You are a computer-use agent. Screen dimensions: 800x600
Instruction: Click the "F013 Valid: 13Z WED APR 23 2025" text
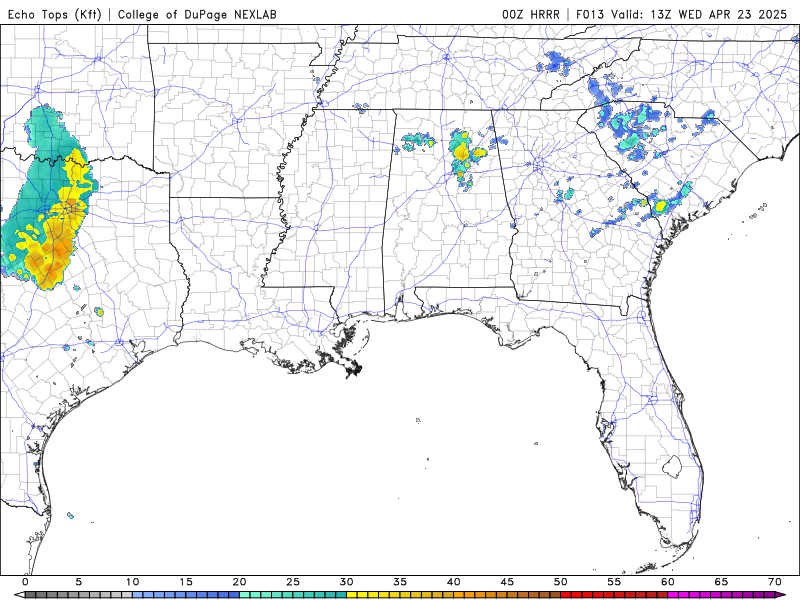(x=681, y=14)
